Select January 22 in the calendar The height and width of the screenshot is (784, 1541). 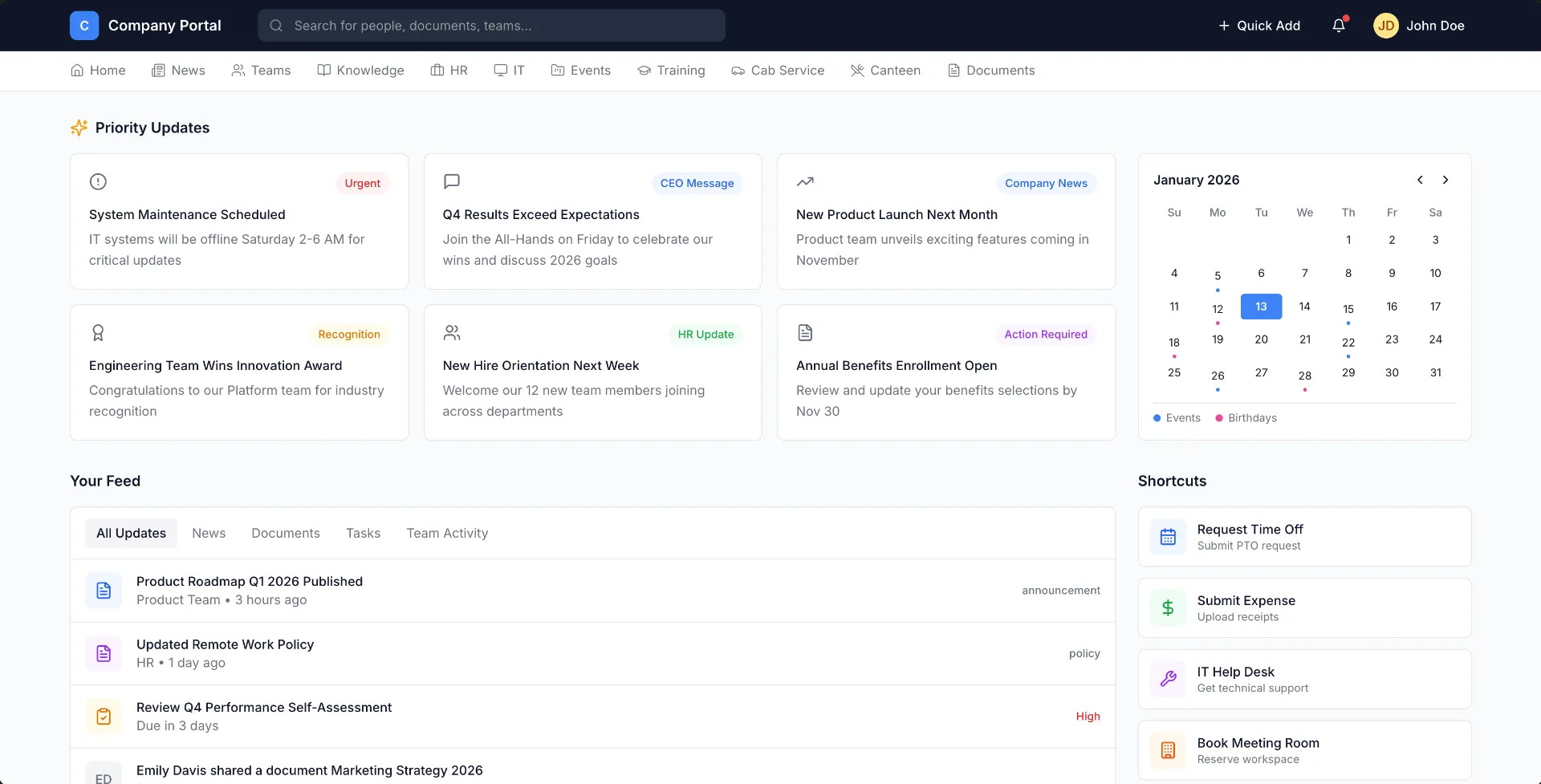pyautogui.click(x=1348, y=343)
